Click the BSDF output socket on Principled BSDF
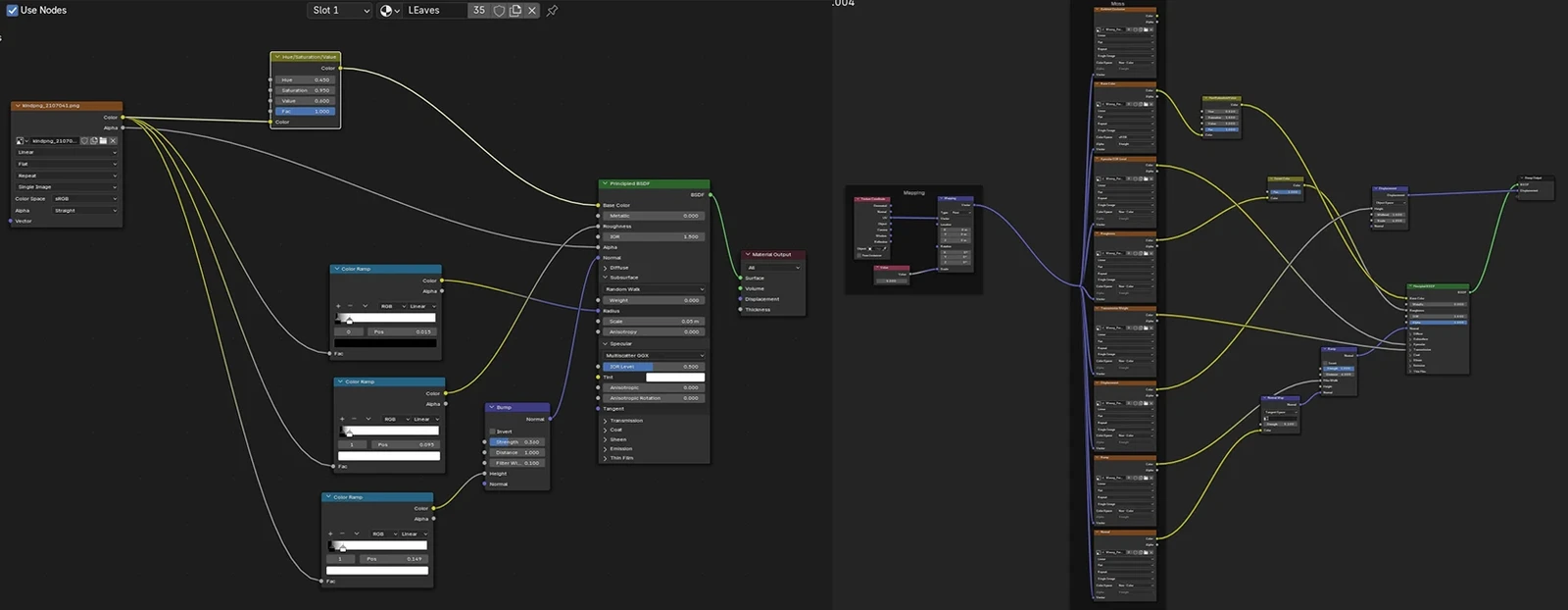The width and height of the screenshot is (1568, 610). coord(710,194)
